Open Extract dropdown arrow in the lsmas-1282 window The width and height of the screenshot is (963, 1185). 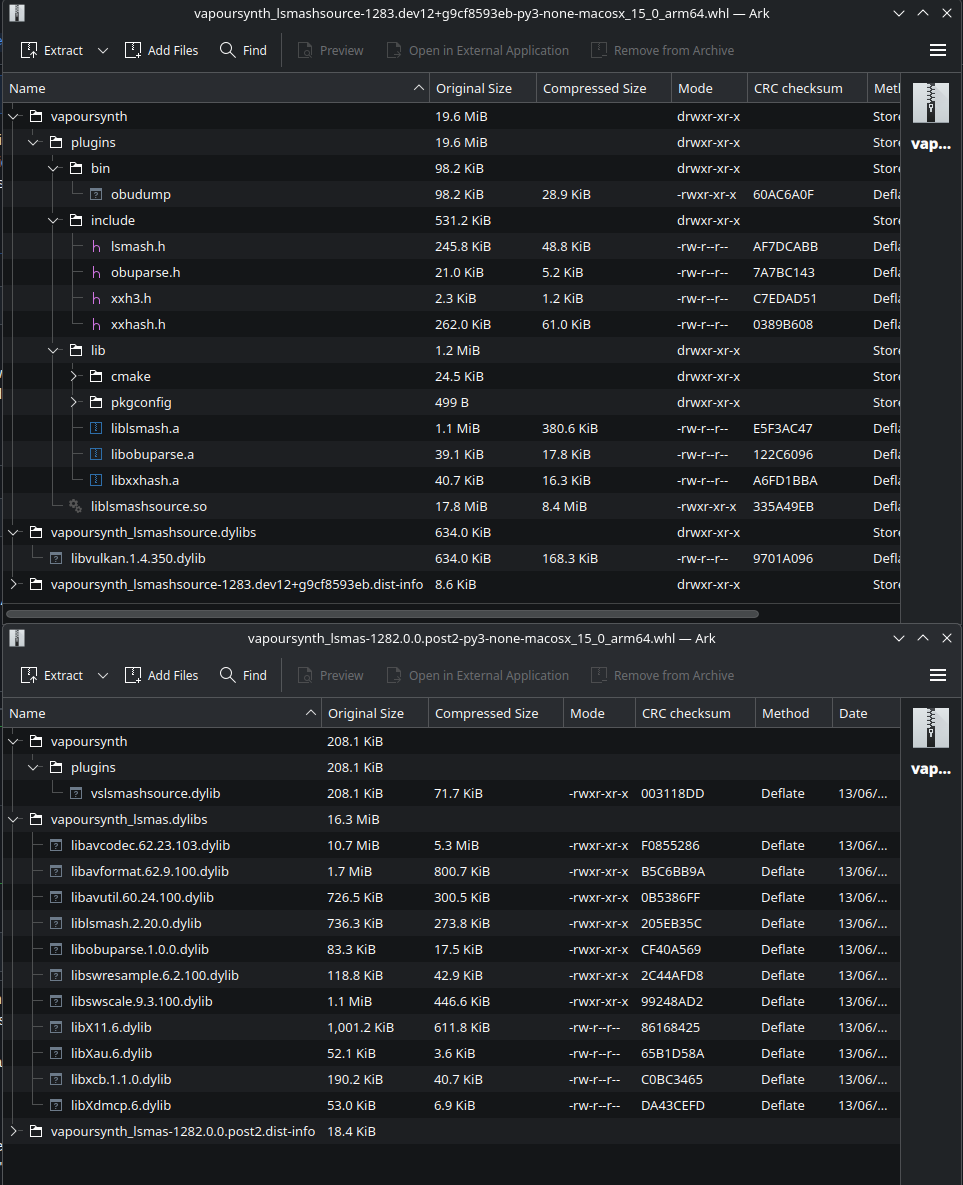click(x=103, y=676)
